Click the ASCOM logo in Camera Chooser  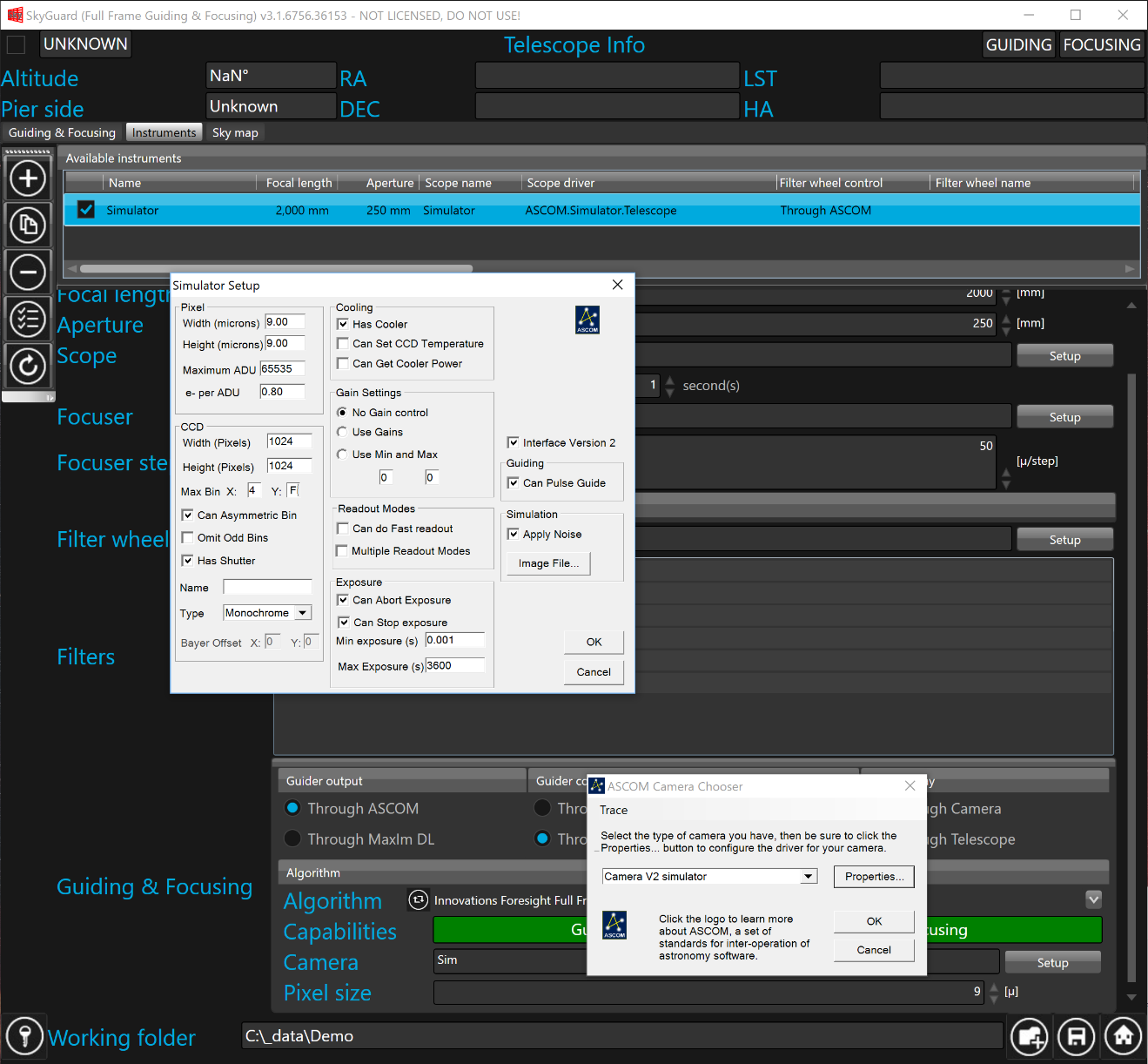pos(614,925)
